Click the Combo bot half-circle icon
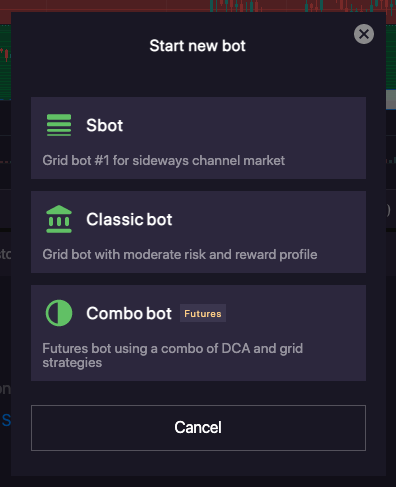This screenshot has height=487, width=396. [59, 313]
